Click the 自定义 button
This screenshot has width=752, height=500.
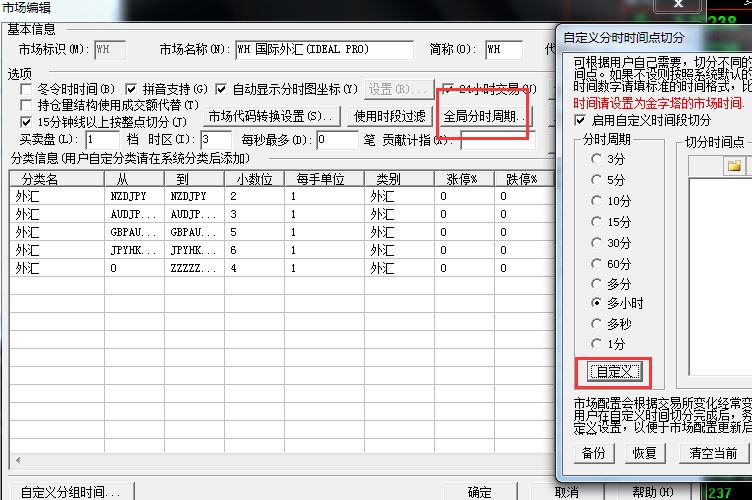tap(614, 372)
